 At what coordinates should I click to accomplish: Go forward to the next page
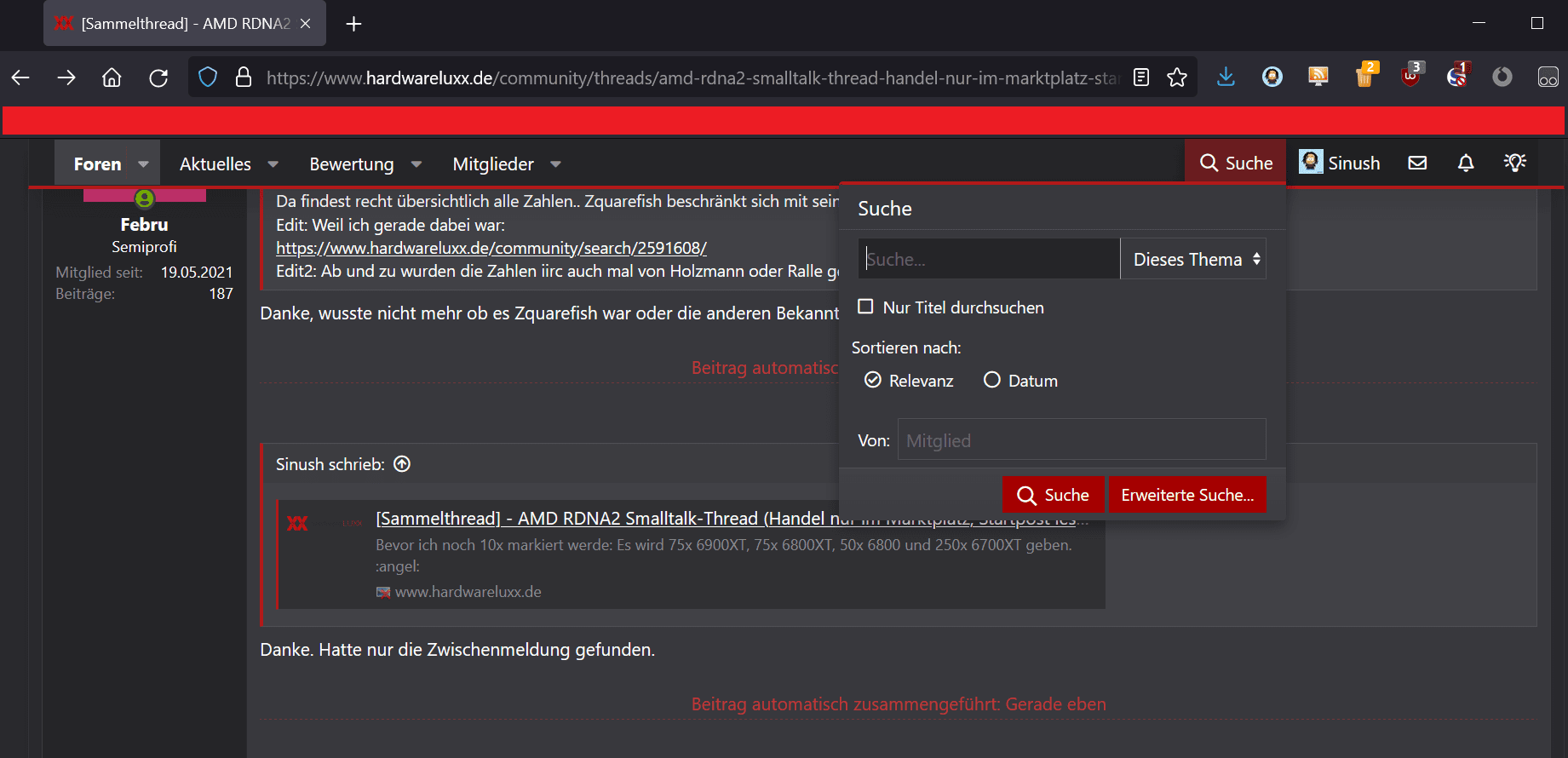tap(66, 78)
